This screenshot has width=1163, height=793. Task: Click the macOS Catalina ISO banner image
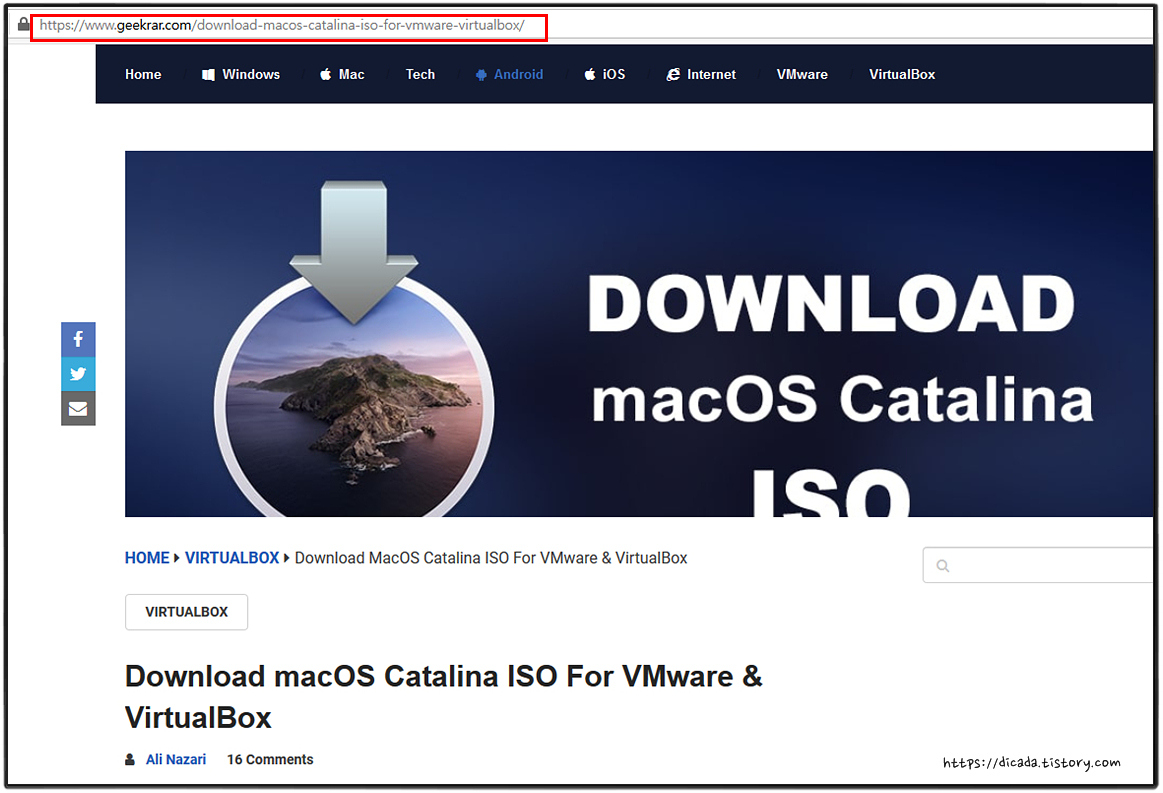(x=639, y=334)
